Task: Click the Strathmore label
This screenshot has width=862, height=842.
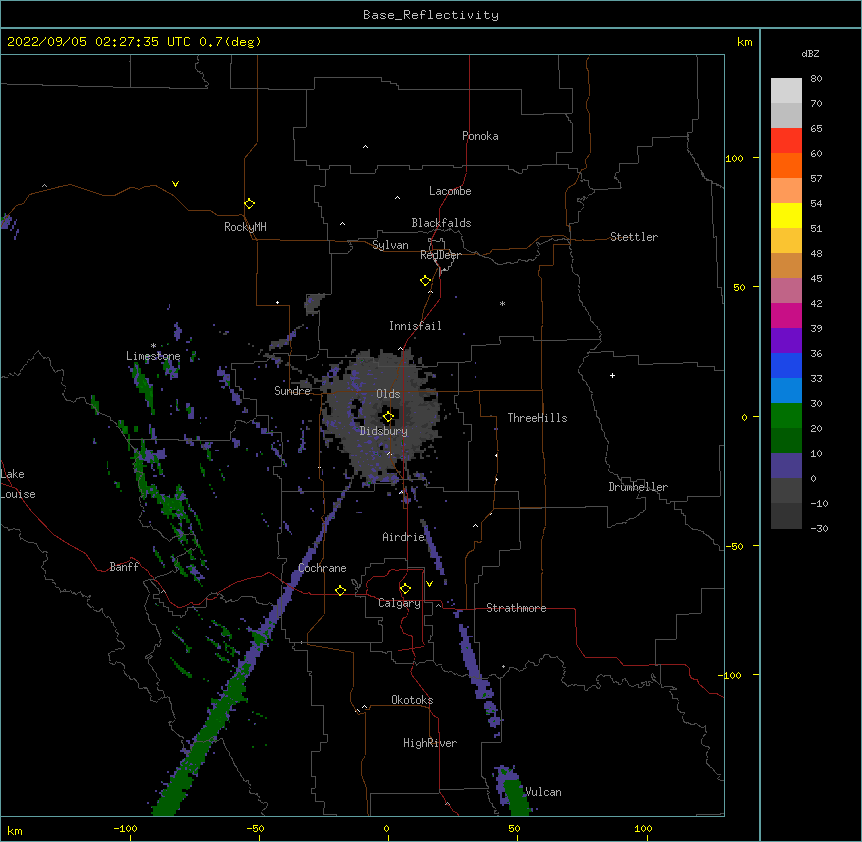Action: [516, 608]
